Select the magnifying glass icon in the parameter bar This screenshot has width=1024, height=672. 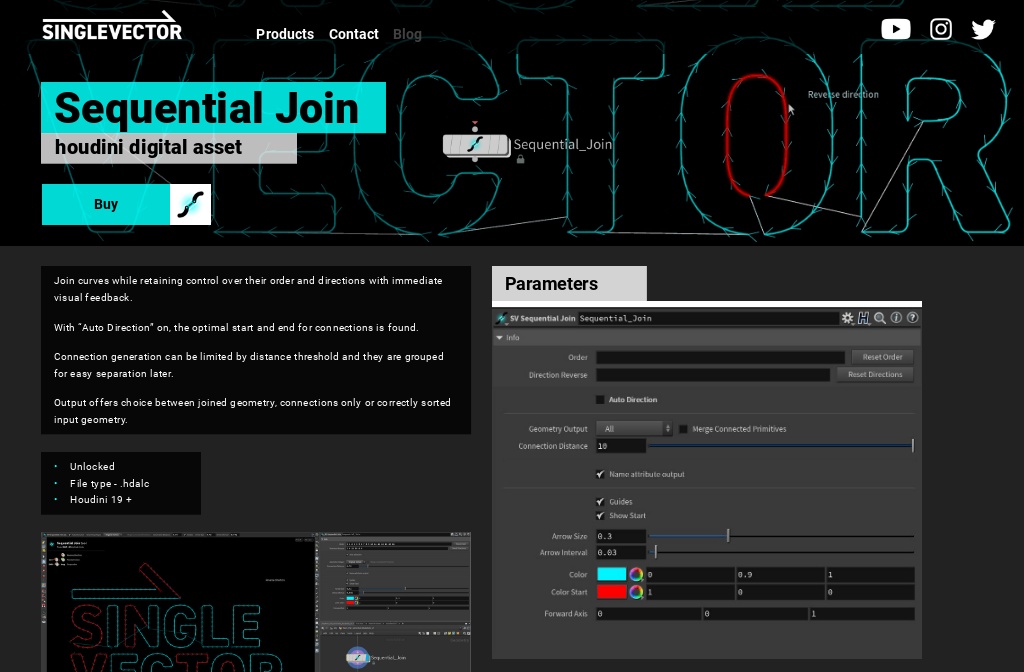pos(880,318)
